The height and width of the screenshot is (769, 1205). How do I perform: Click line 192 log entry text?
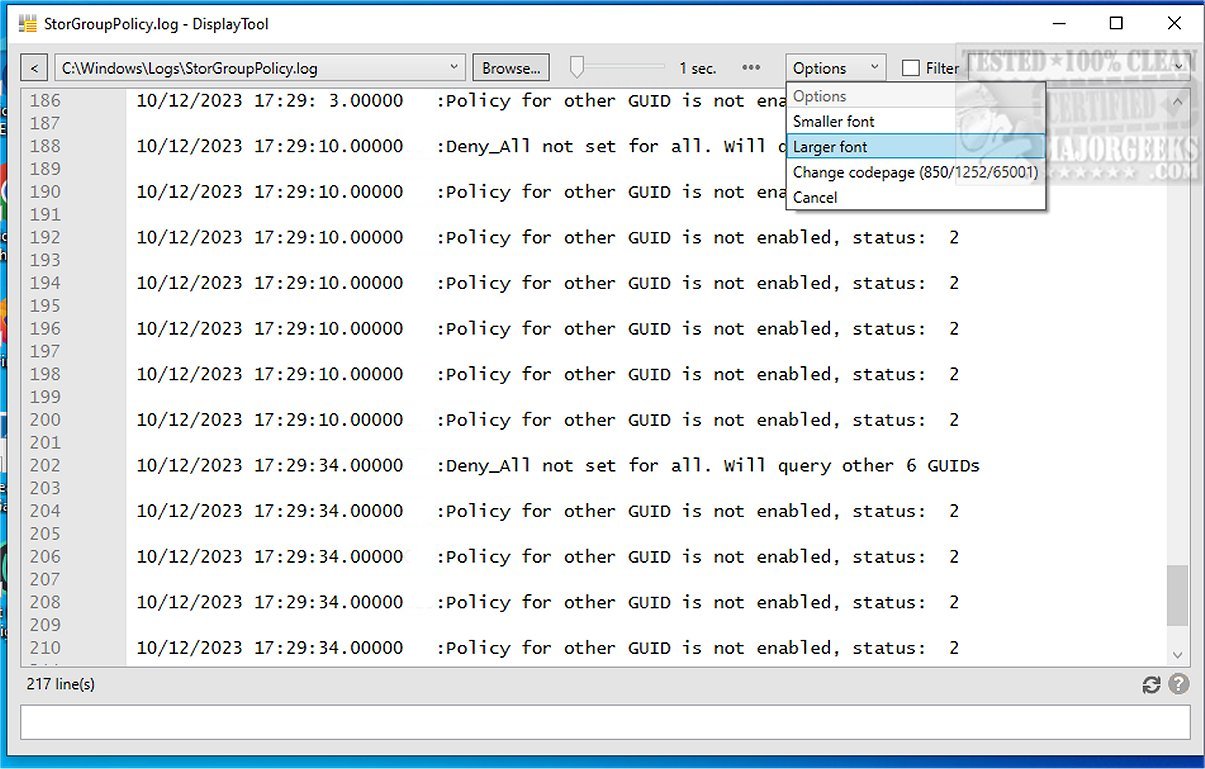click(x=548, y=238)
